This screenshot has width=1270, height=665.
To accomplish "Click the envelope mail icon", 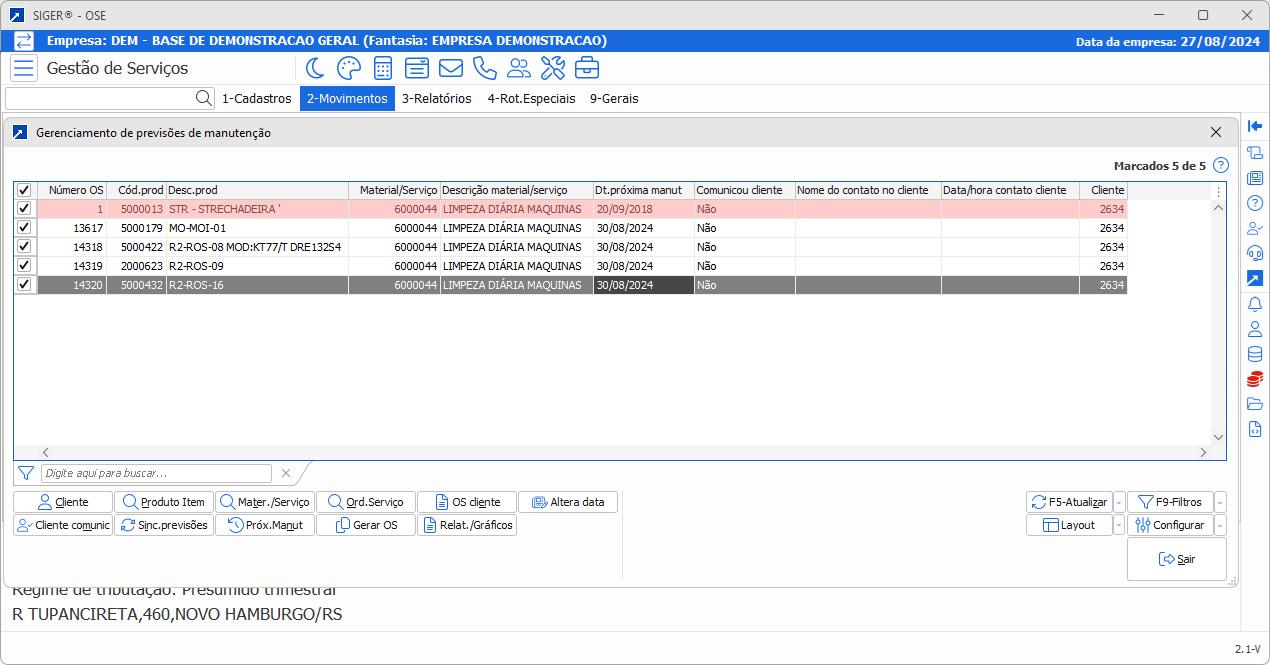I will click(450, 68).
